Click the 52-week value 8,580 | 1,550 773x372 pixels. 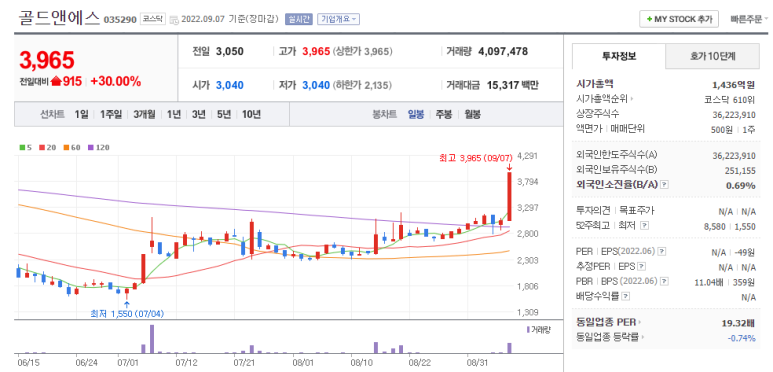click(x=729, y=226)
